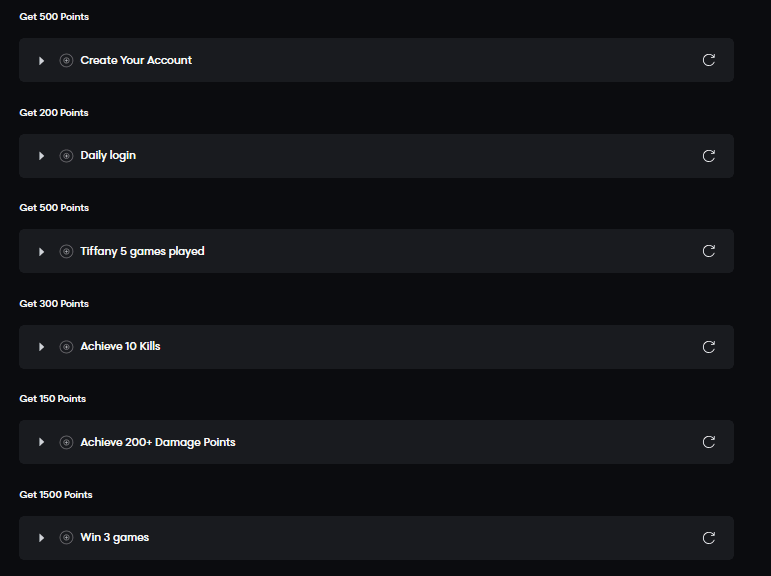771x576 pixels.
Task: Refresh the Daily login task
Action: [x=709, y=156]
